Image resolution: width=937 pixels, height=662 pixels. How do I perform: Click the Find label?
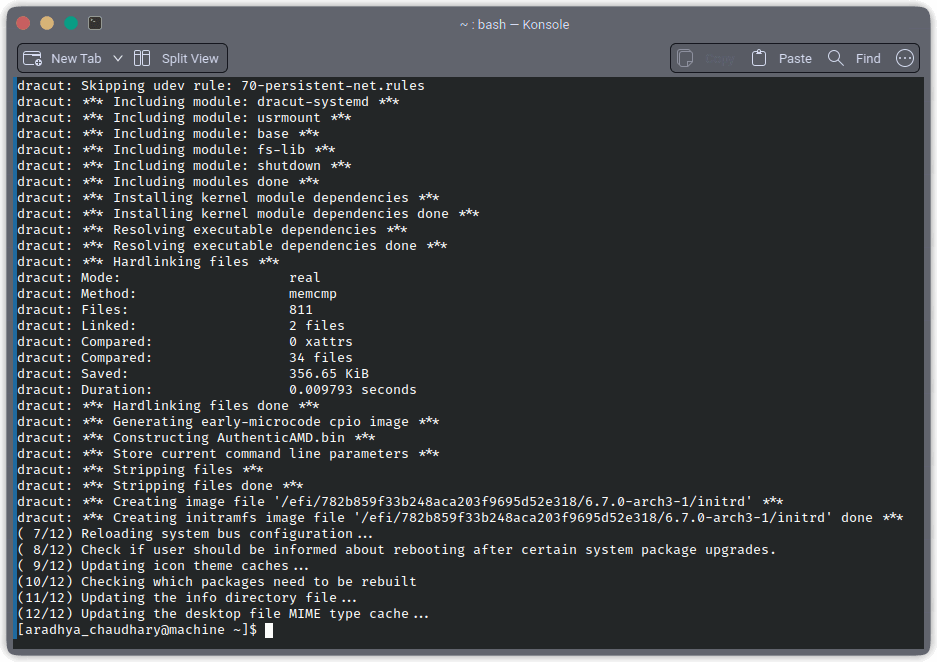868,59
